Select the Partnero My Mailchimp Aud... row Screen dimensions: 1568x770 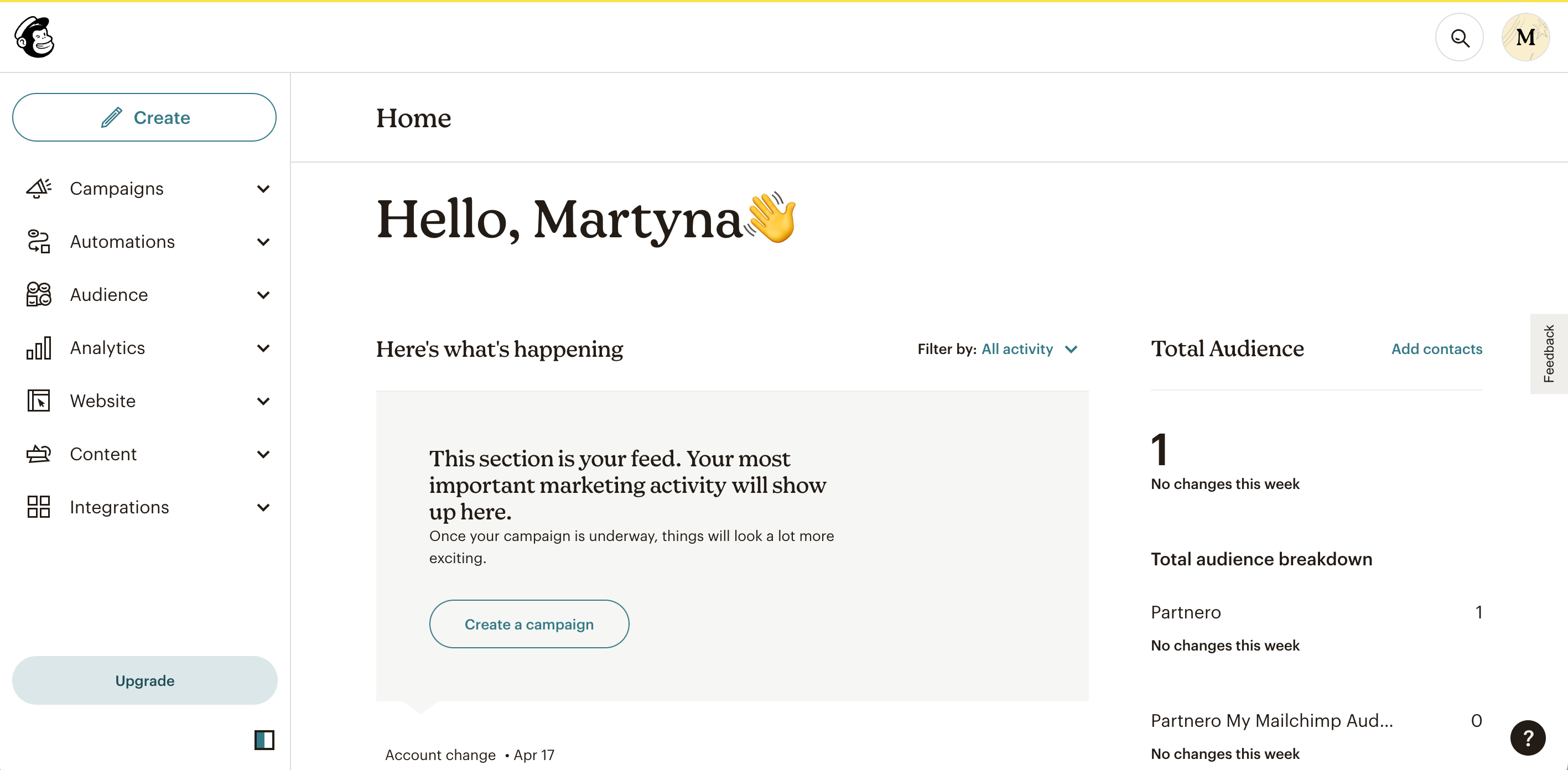click(x=1316, y=721)
